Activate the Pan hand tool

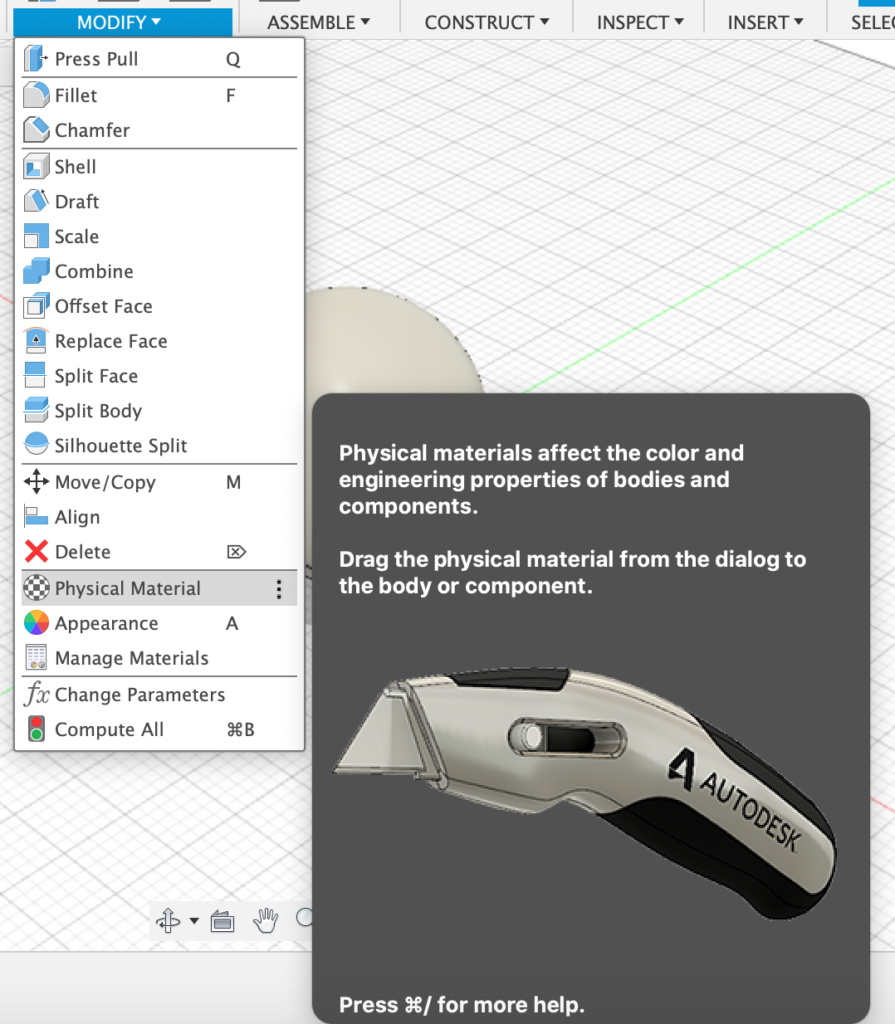(265, 921)
